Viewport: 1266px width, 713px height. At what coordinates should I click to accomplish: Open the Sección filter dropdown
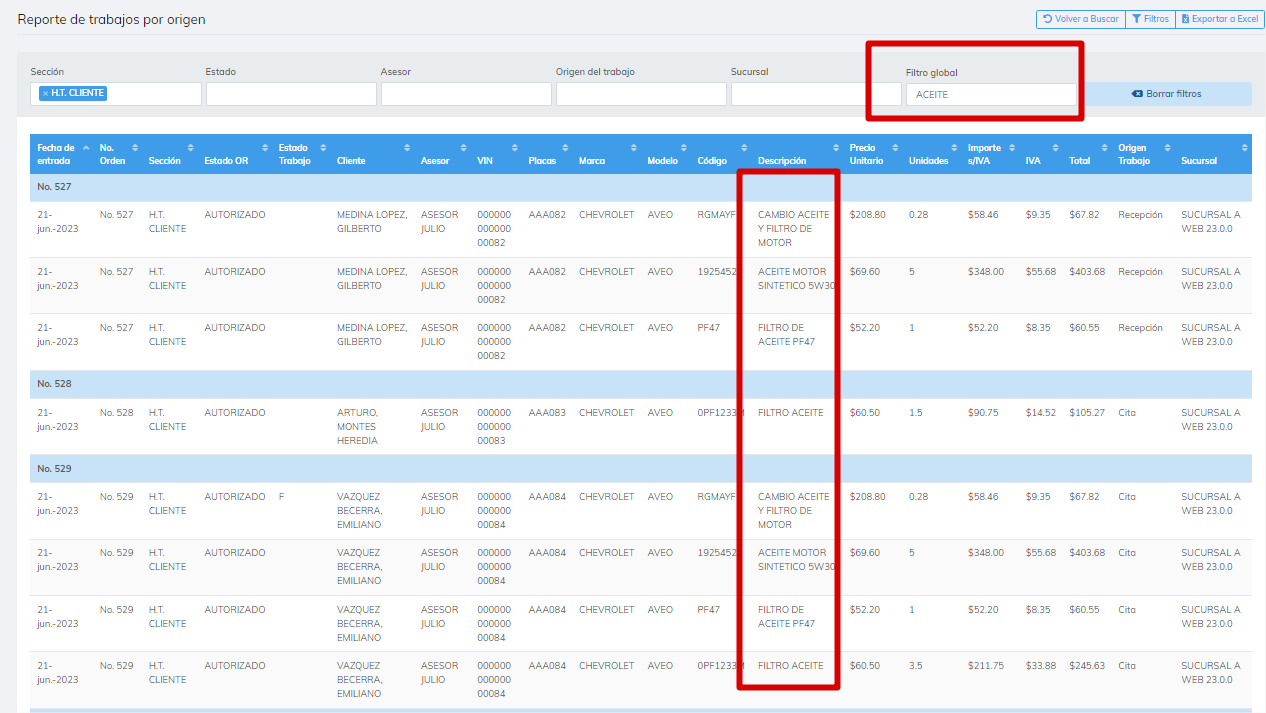(116, 94)
